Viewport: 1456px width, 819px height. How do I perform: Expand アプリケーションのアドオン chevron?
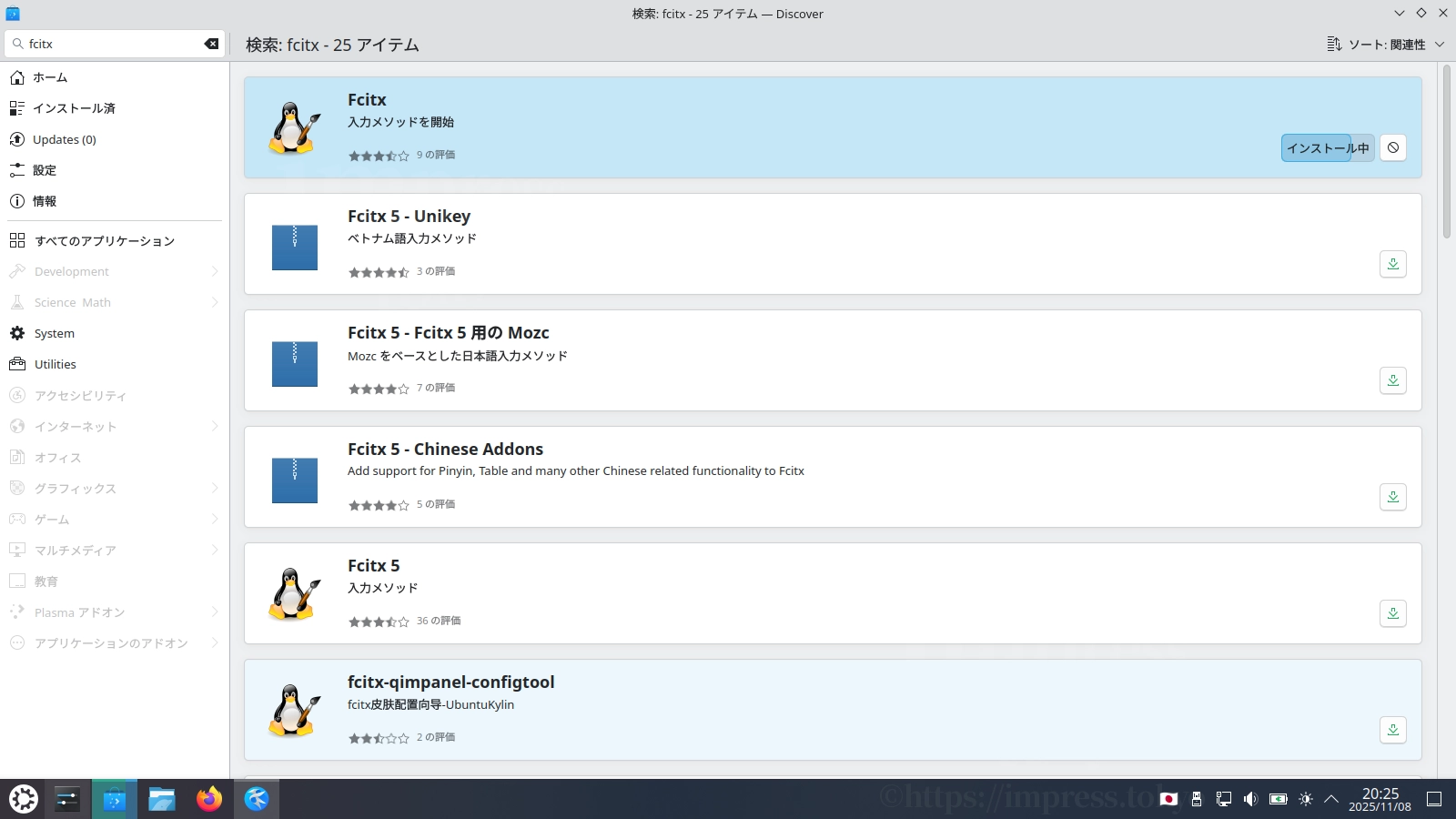click(215, 642)
